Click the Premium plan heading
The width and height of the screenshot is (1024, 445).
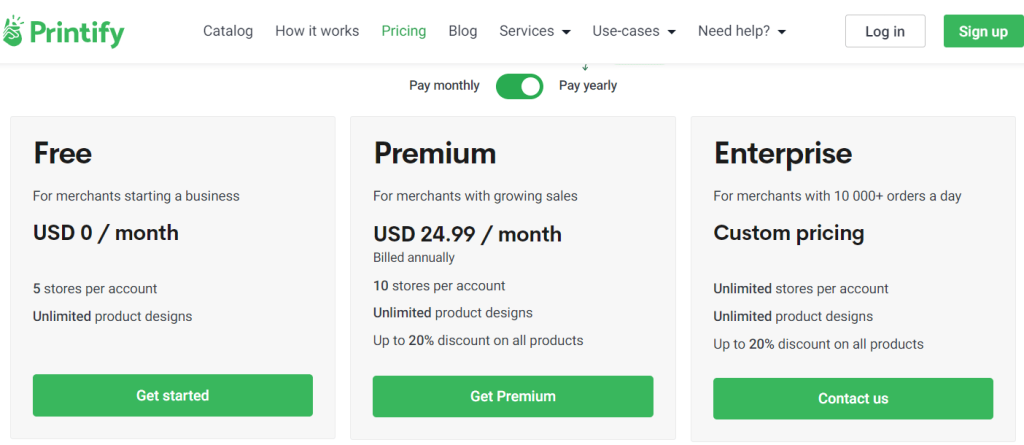click(x=435, y=154)
